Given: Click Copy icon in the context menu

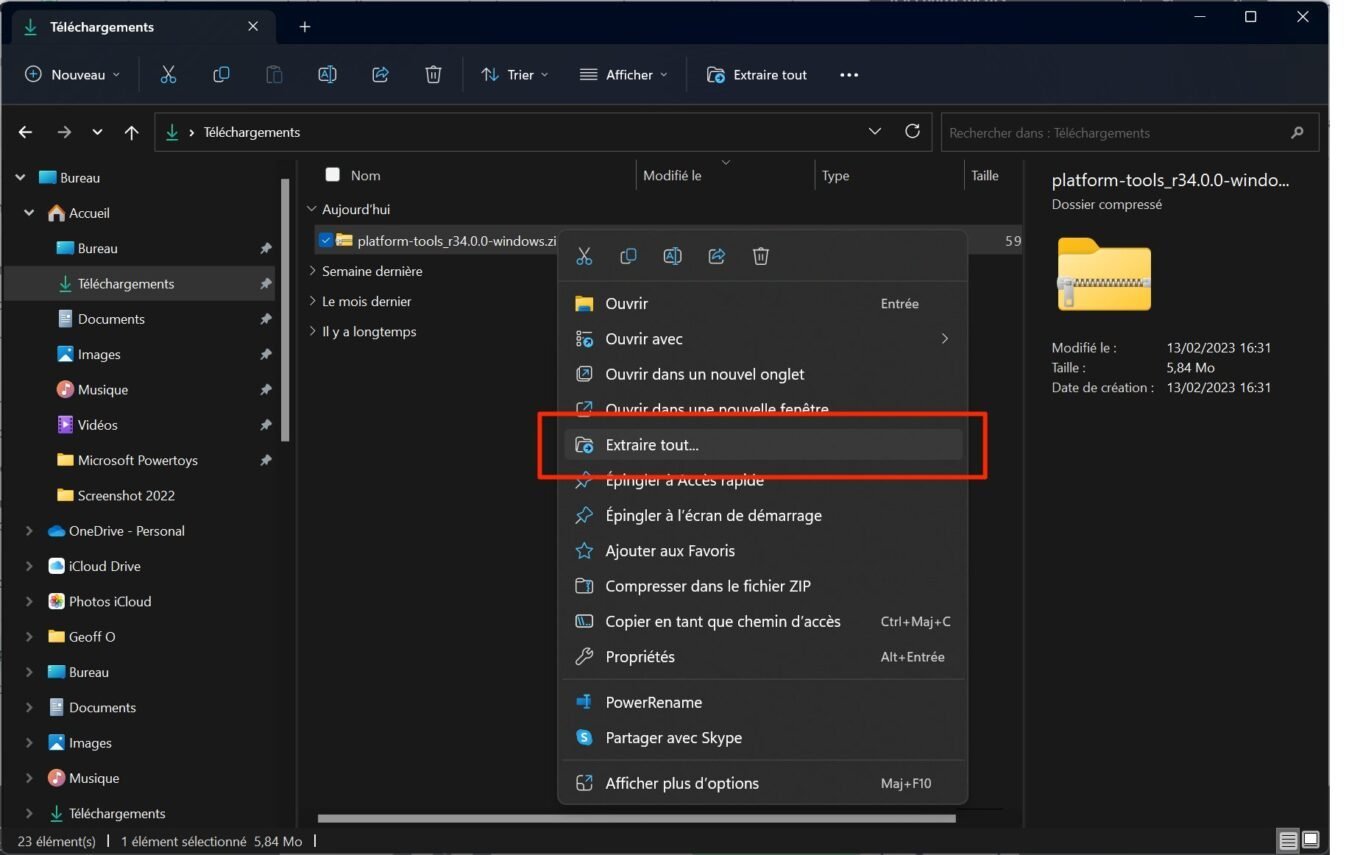Looking at the screenshot, I should click(628, 257).
